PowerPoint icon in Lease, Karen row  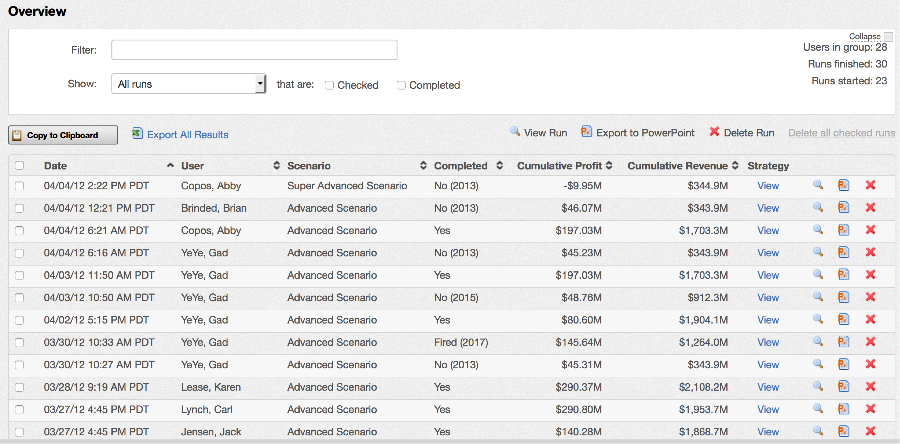click(x=843, y=386)
